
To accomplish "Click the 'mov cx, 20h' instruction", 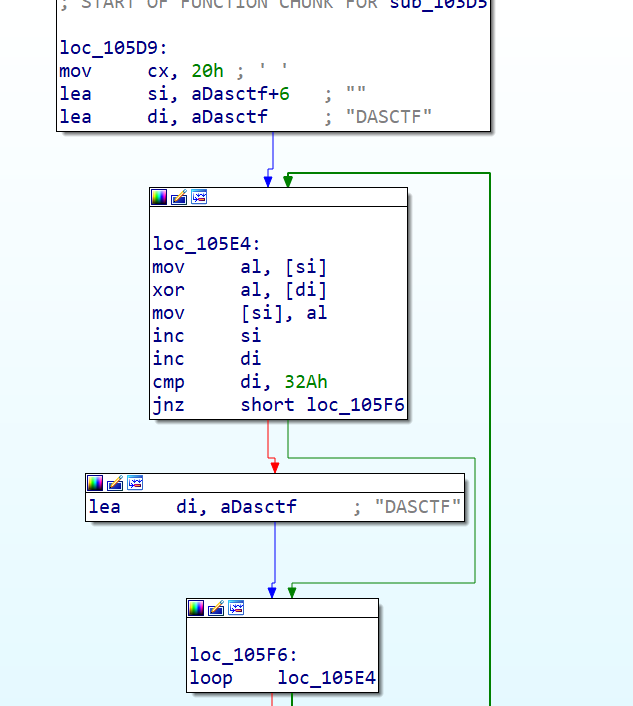I will click(141, 71).
